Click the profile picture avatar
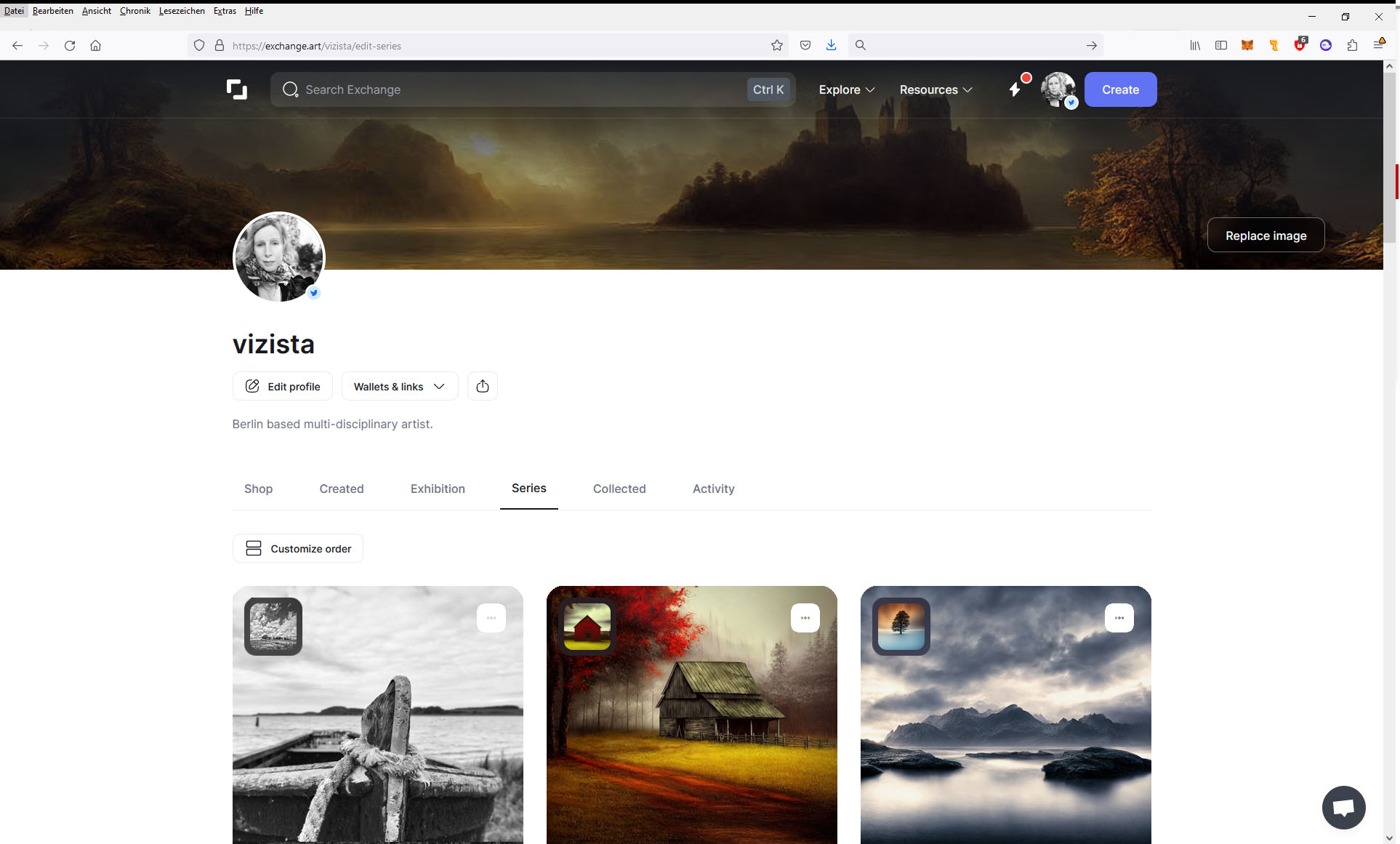1400x844 pixels. pos(278,257)
